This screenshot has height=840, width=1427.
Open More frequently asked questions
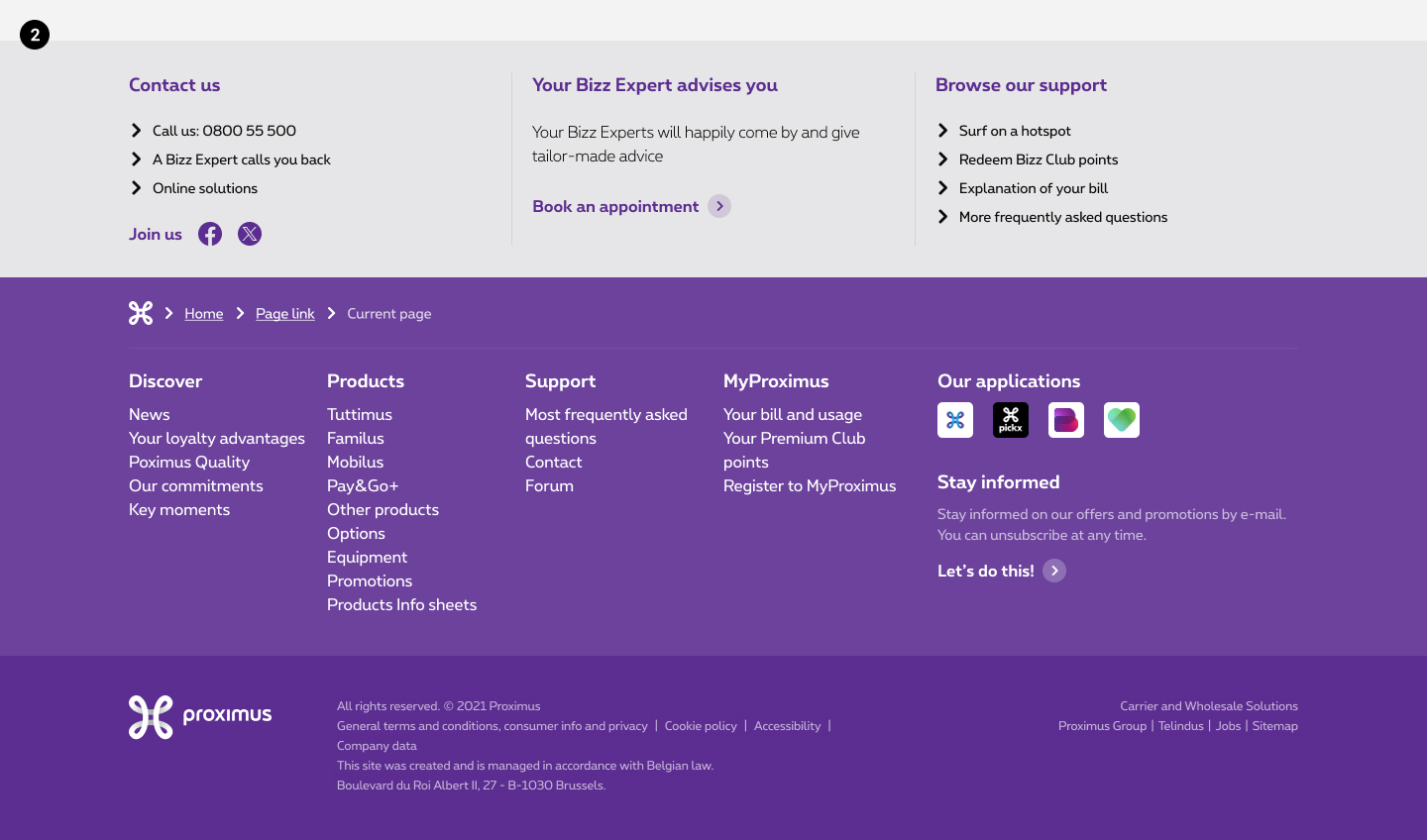coord(1062,217)
